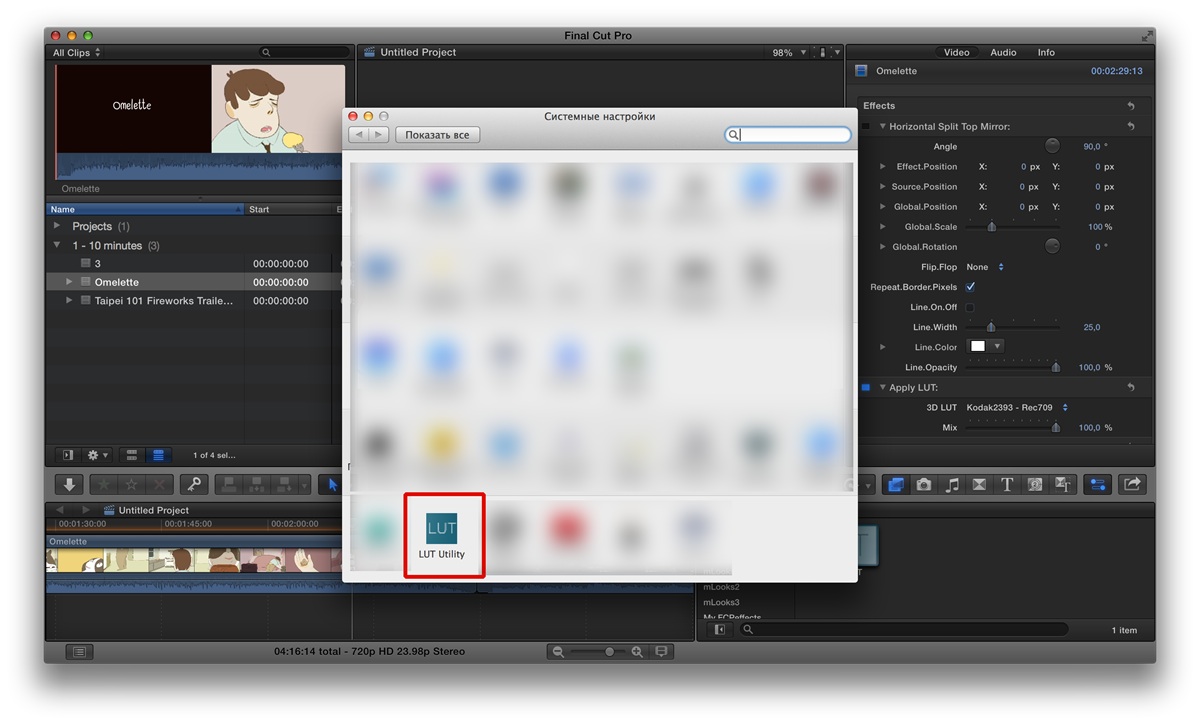This screenshot has width=1200, height=724.
Task: Expand the Projects group
Action: pos(57,226)
